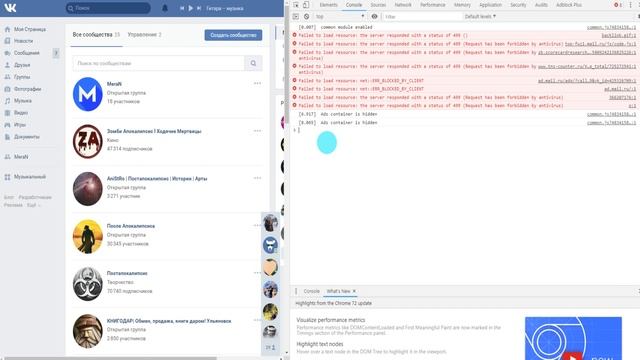The width and height of the screenshot is (640, 360).
Task: Click the red error count badge in DevTools
Action: point(618,5)
